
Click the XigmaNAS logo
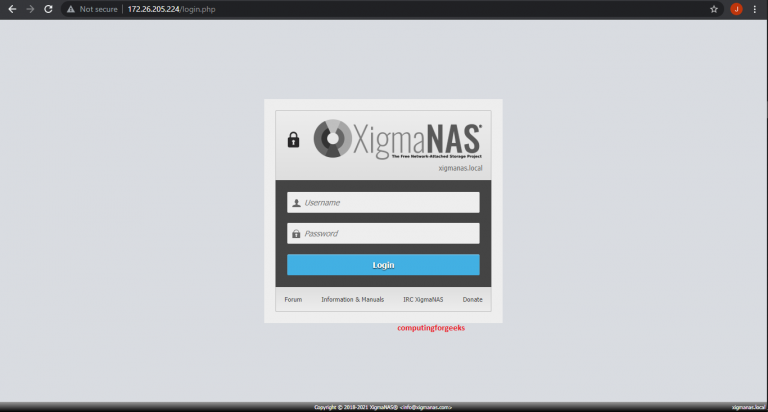coord(398,139)
